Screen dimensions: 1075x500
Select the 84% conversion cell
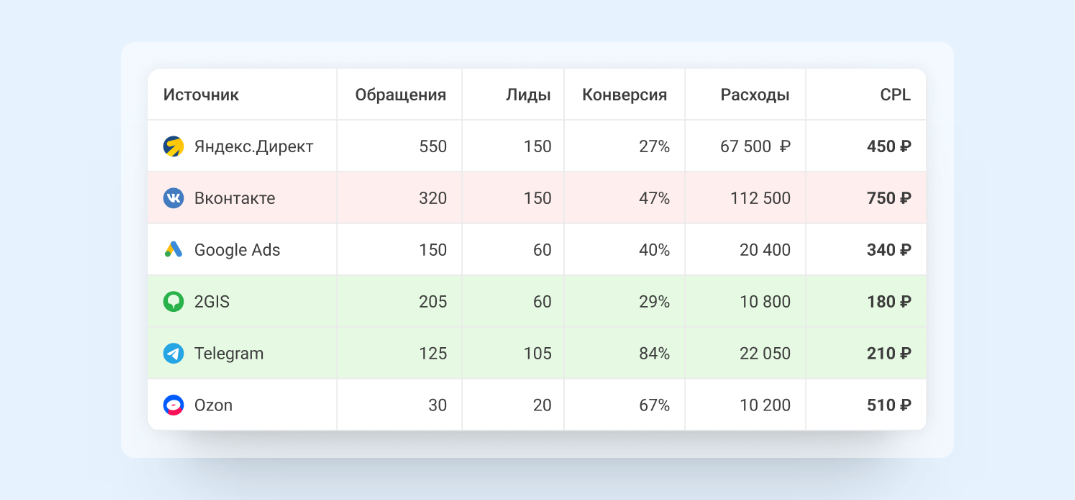click(654, 353)
